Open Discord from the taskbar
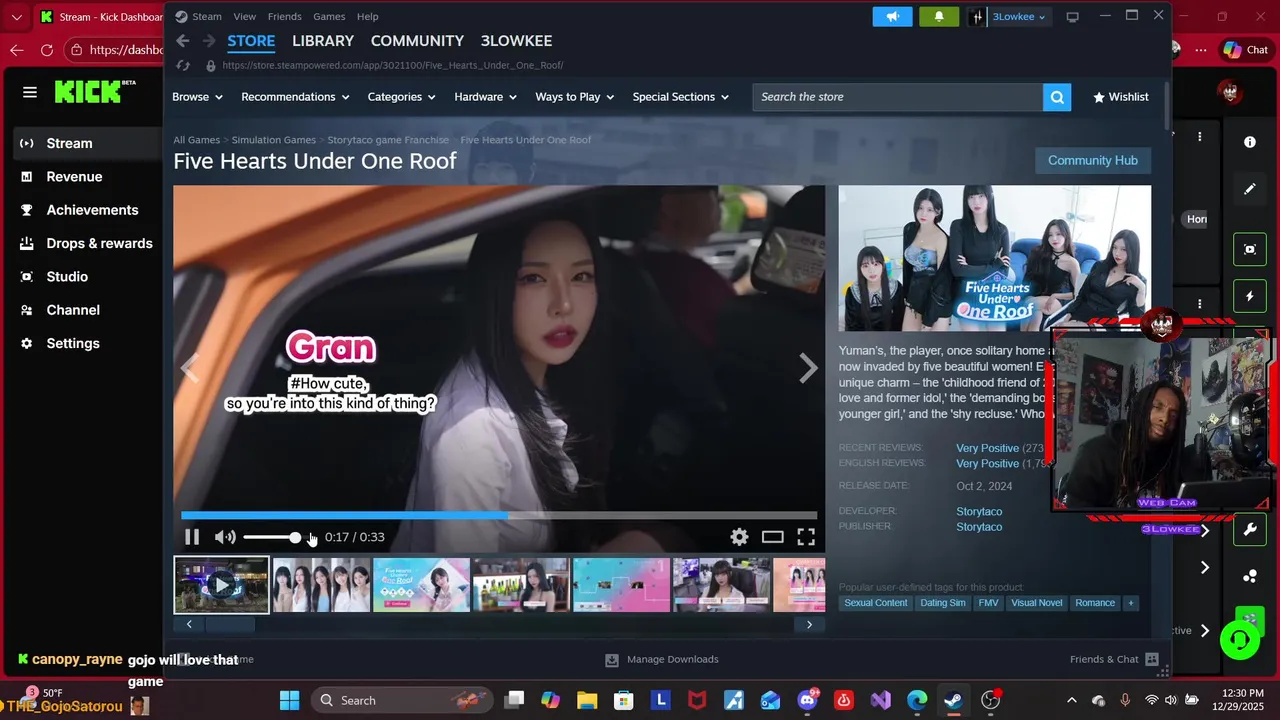This screenshot has height=720, width=1280. point(807,700)
